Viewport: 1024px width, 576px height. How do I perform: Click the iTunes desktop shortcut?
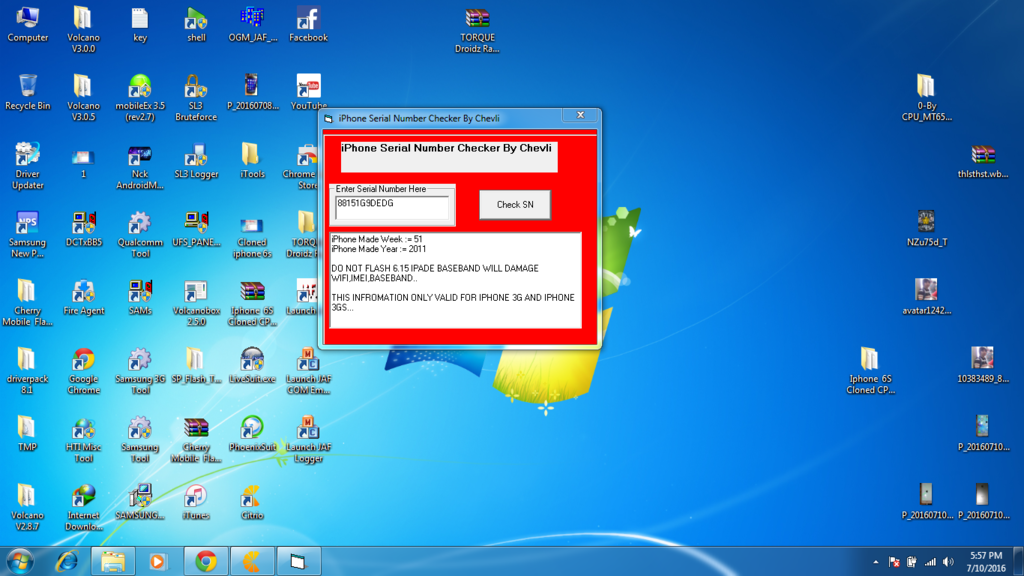[x=196, y=498]
